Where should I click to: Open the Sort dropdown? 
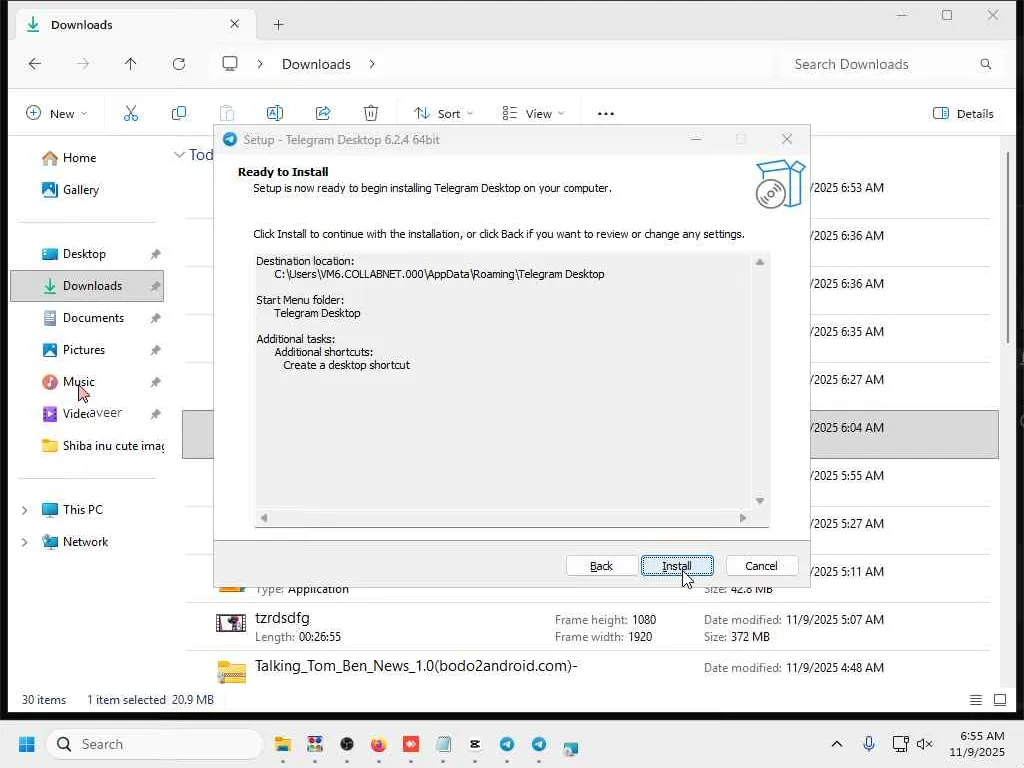[x=443, y=114]
